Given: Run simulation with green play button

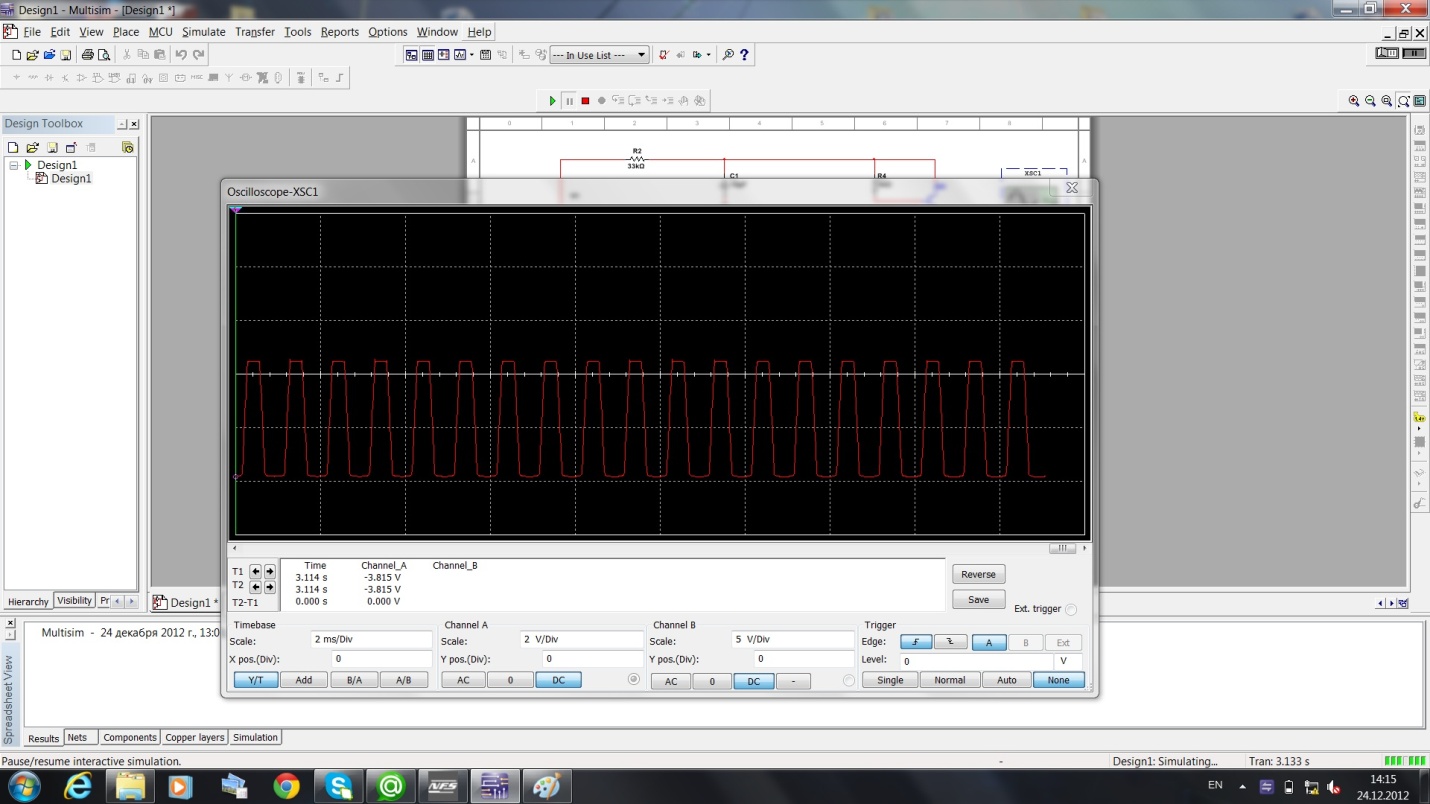Looking at the screenshot, I should [x=552, y=101].
